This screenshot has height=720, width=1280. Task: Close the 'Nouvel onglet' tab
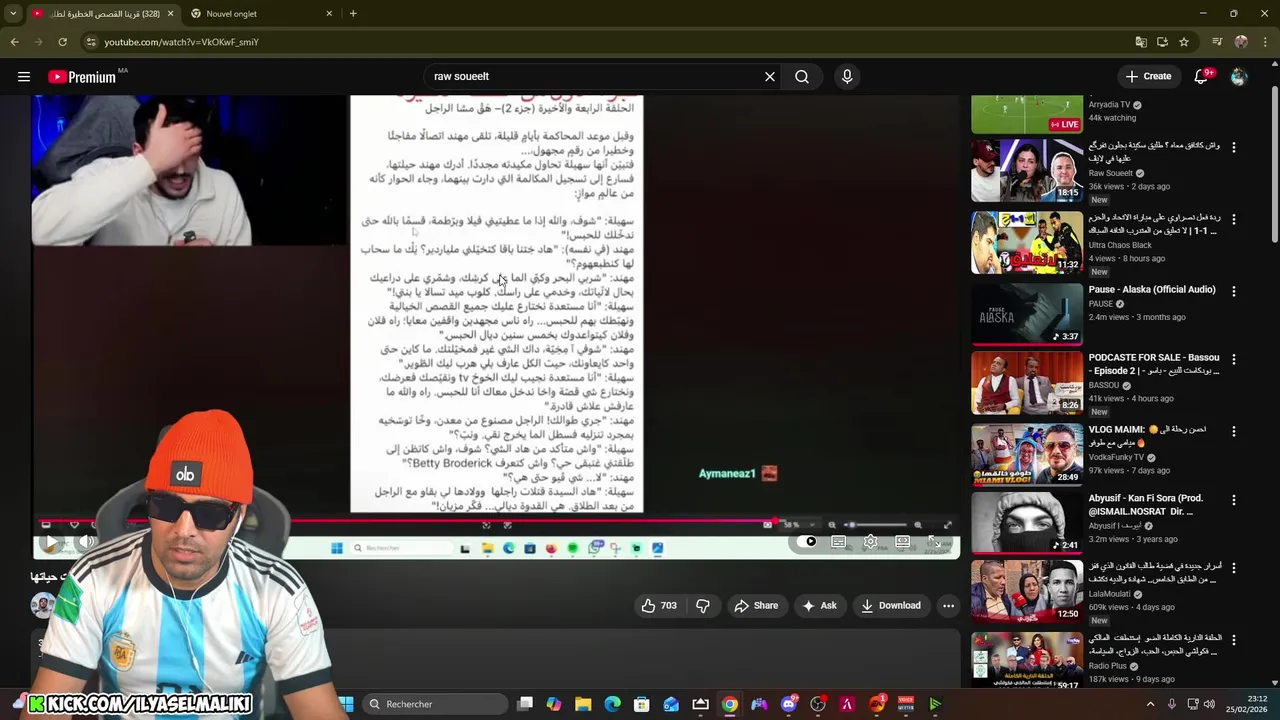tap(329, 14)
